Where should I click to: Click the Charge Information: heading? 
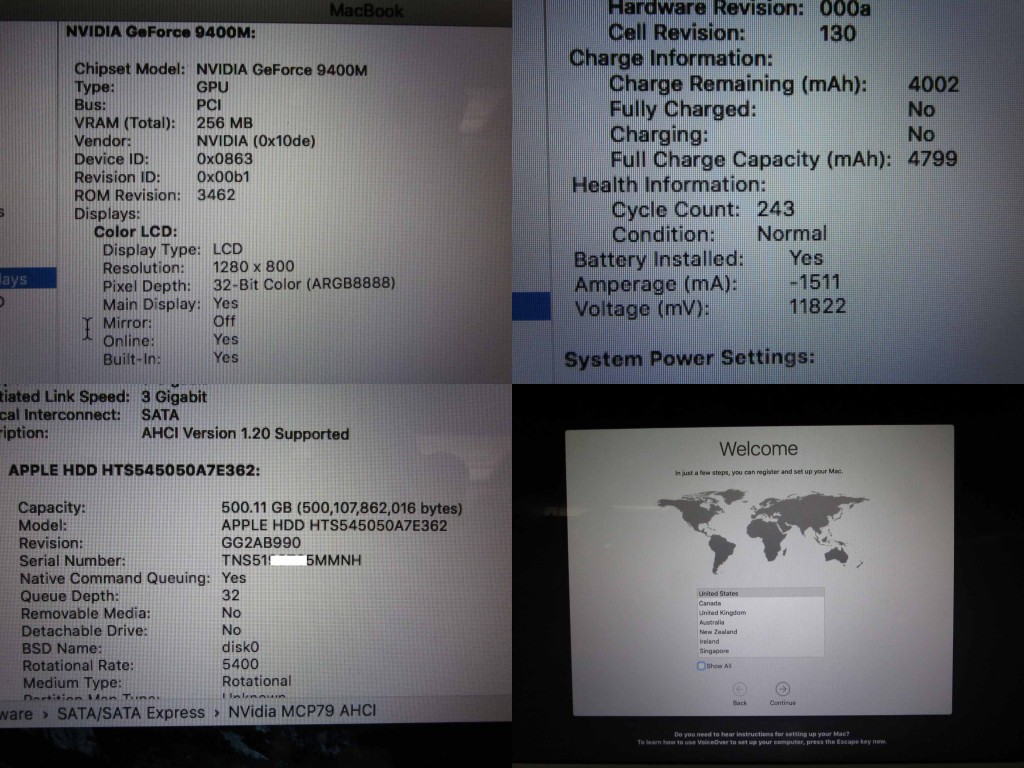(x=671, y=58)
